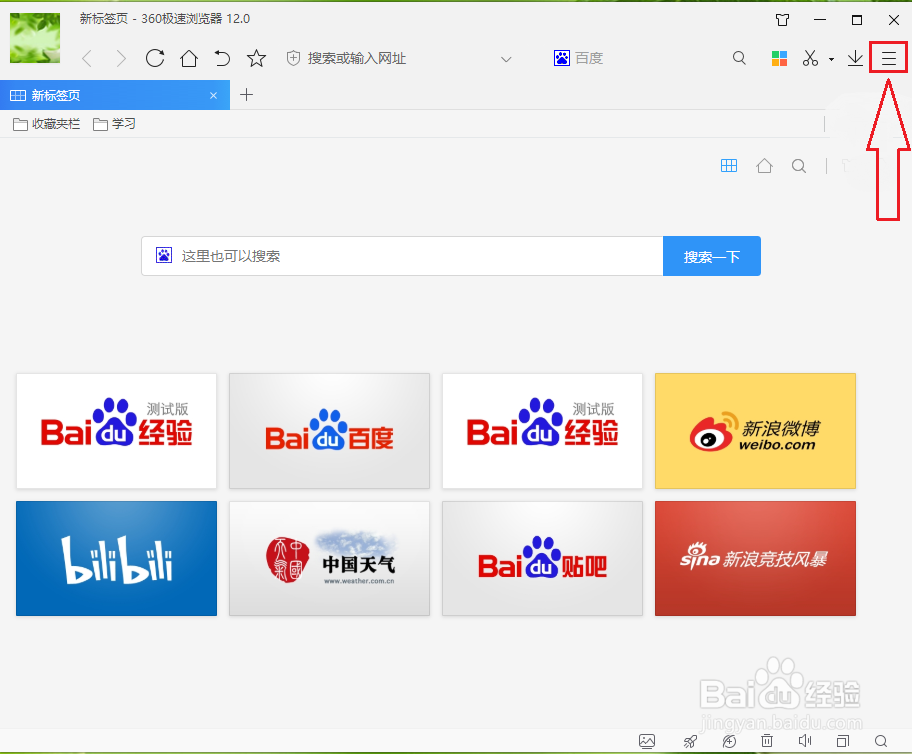This screenshot has height=754, width=912.
Task: Click the rocket speed booster icon
Action: click(690, 741)
